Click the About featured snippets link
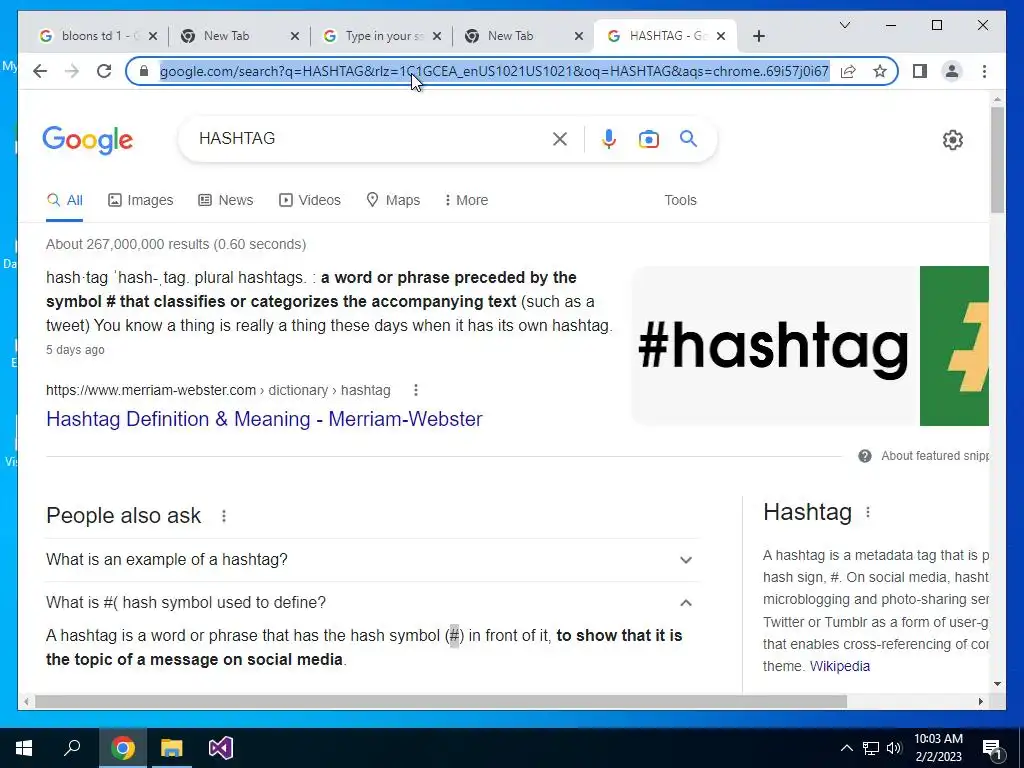The height and width of the screenshot is (768, 1024). (x=935, y=456)
